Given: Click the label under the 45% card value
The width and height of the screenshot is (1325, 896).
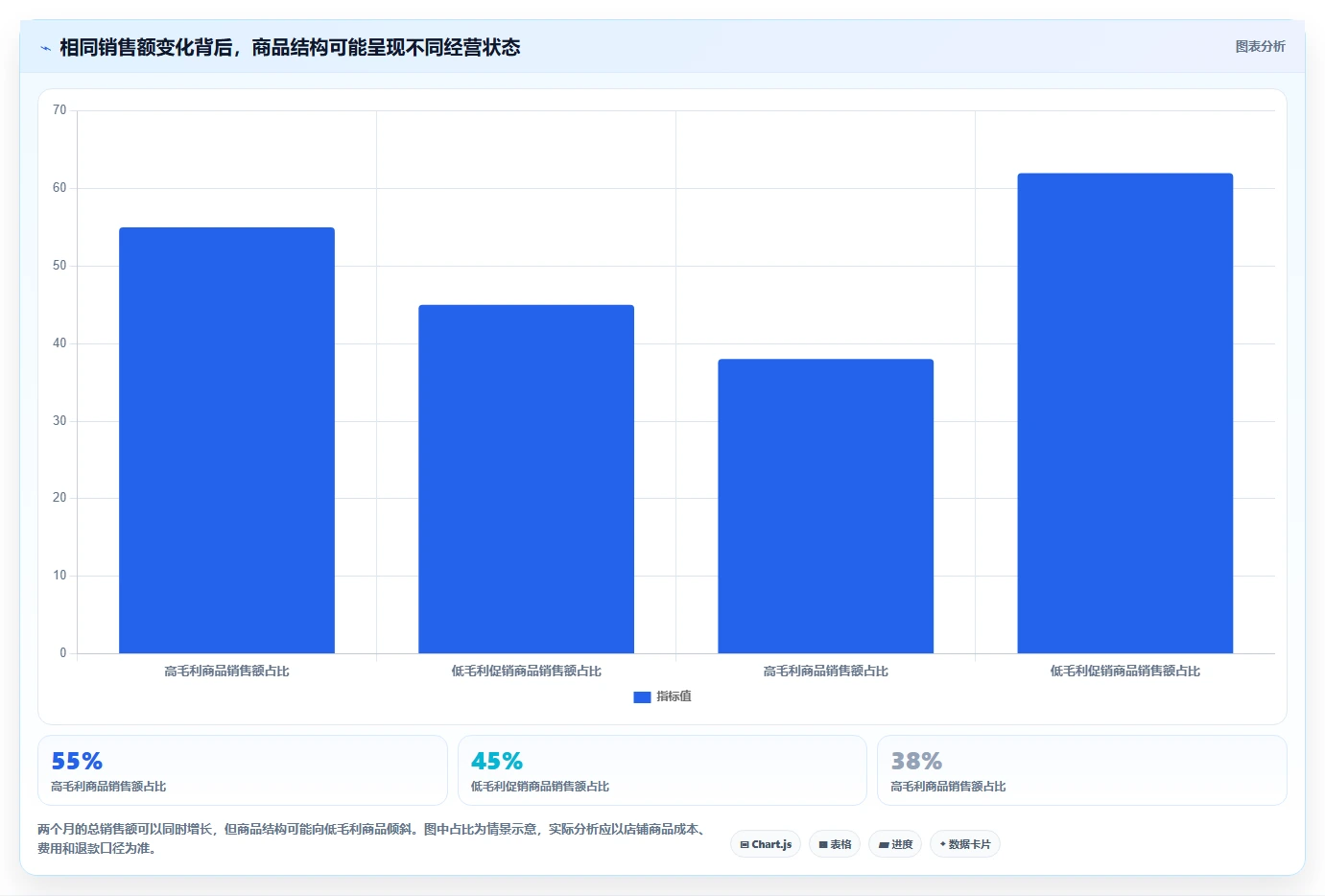Looking at the screenshot, I should (540, 787).
